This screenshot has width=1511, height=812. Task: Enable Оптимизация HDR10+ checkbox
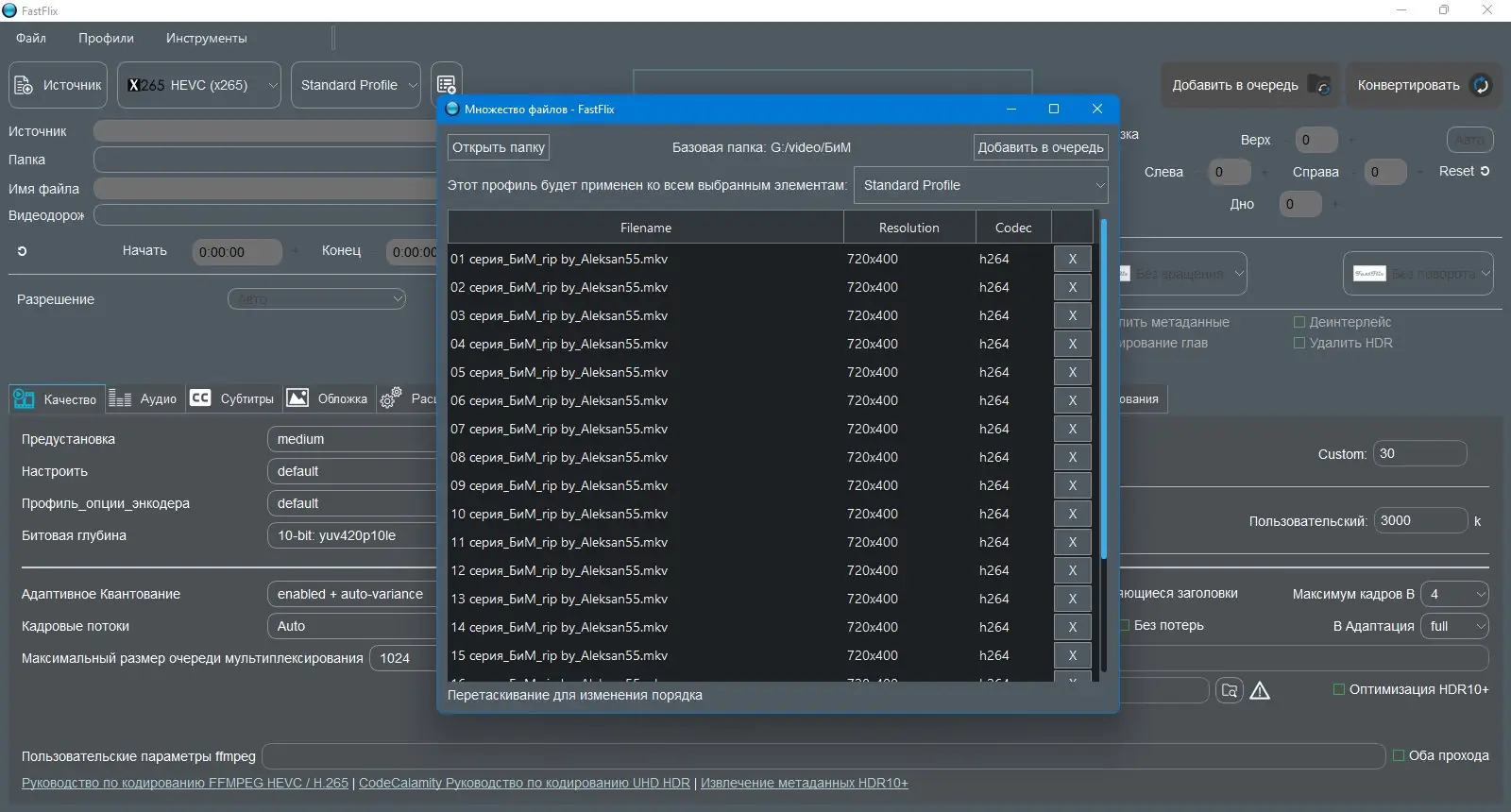(x=1338, y=689)
